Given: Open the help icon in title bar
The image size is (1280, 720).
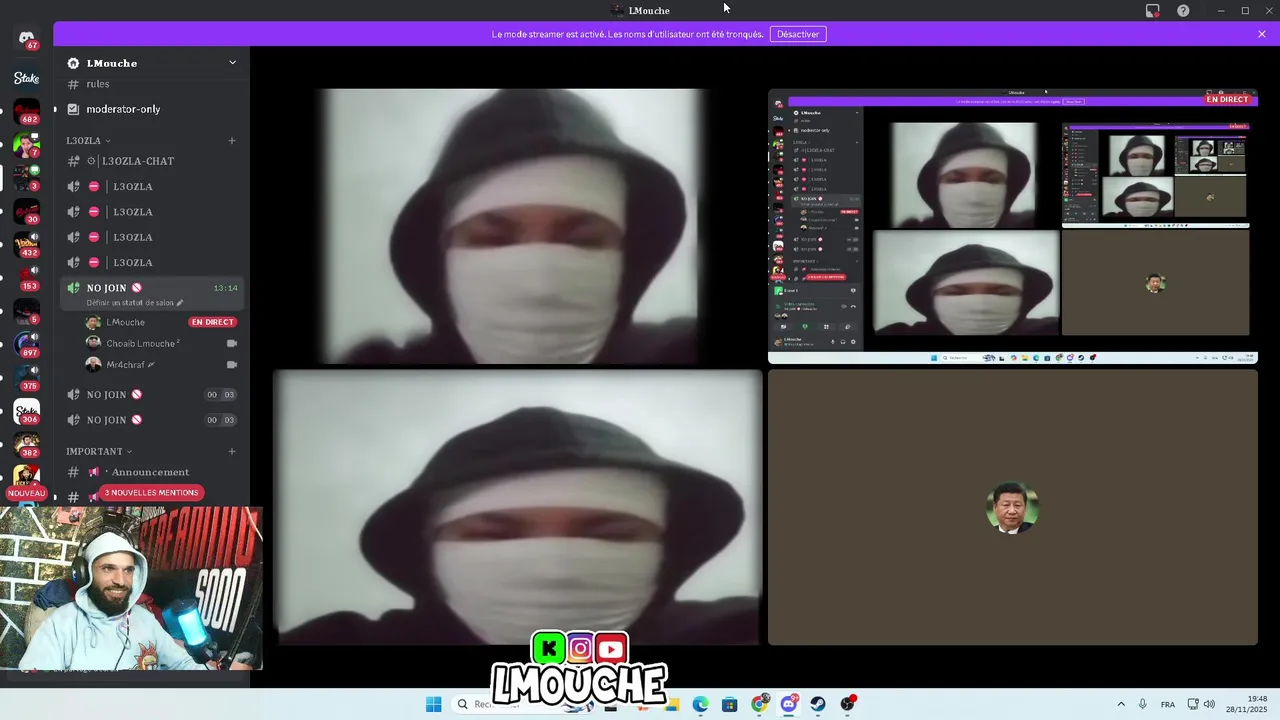Looking at the screenshot, I should pos(1183,11).
